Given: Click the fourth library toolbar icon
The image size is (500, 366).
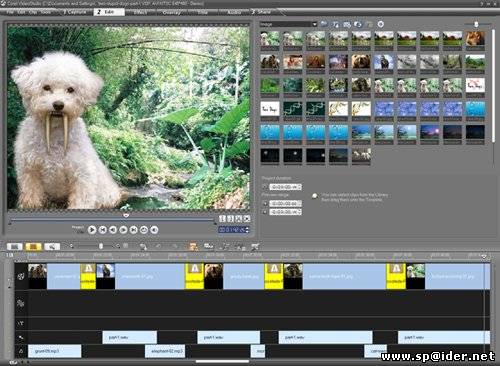Looking at the screenshot, I should pyautogui.click(x=358, y=24).
